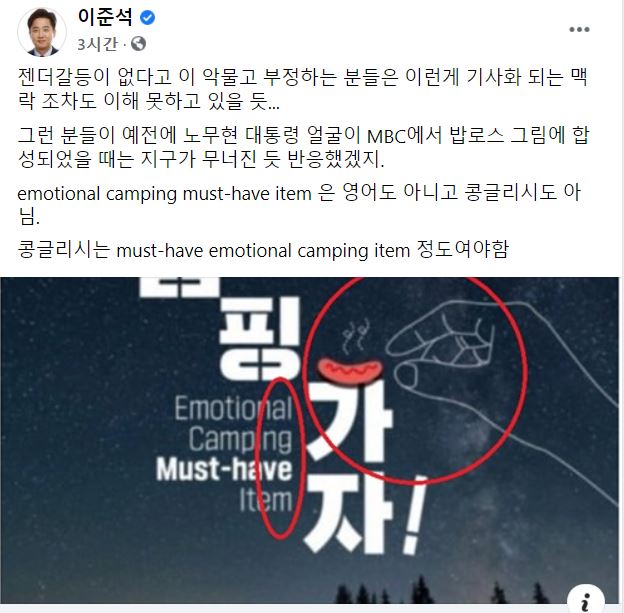This screenshot has height=613, width=624.
Task: Click the line starting "콩글리시는 must-have"
Action: click(x=263, y=250)
